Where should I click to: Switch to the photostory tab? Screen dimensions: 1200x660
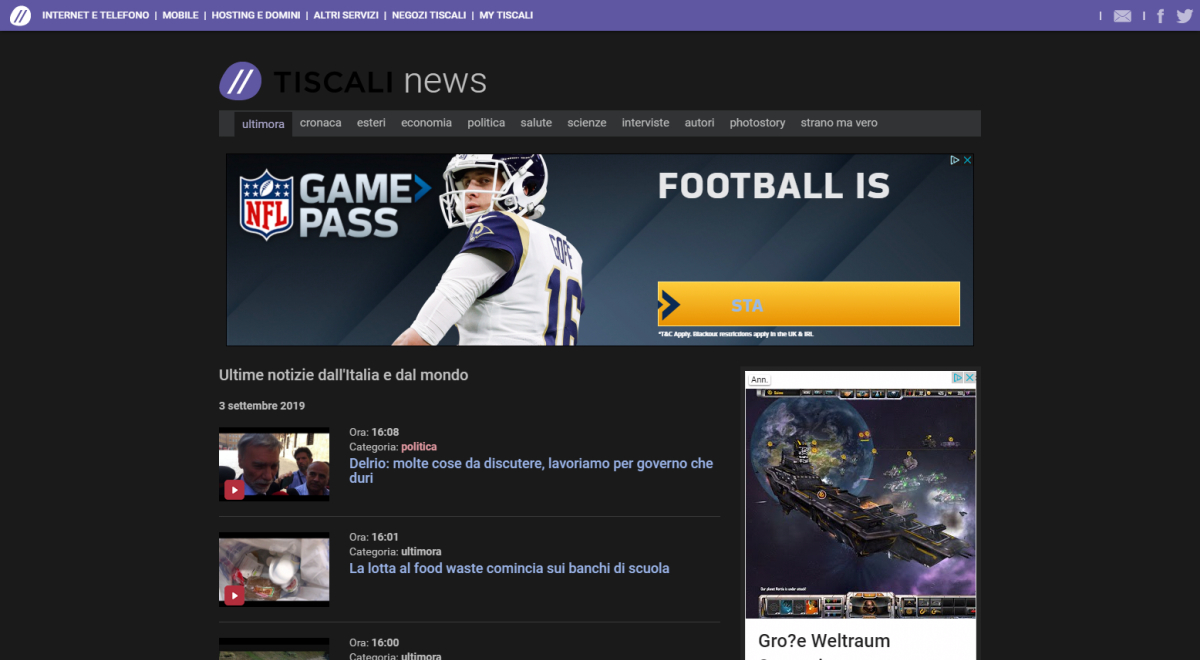pyautogui.click(x=758, y=123)
